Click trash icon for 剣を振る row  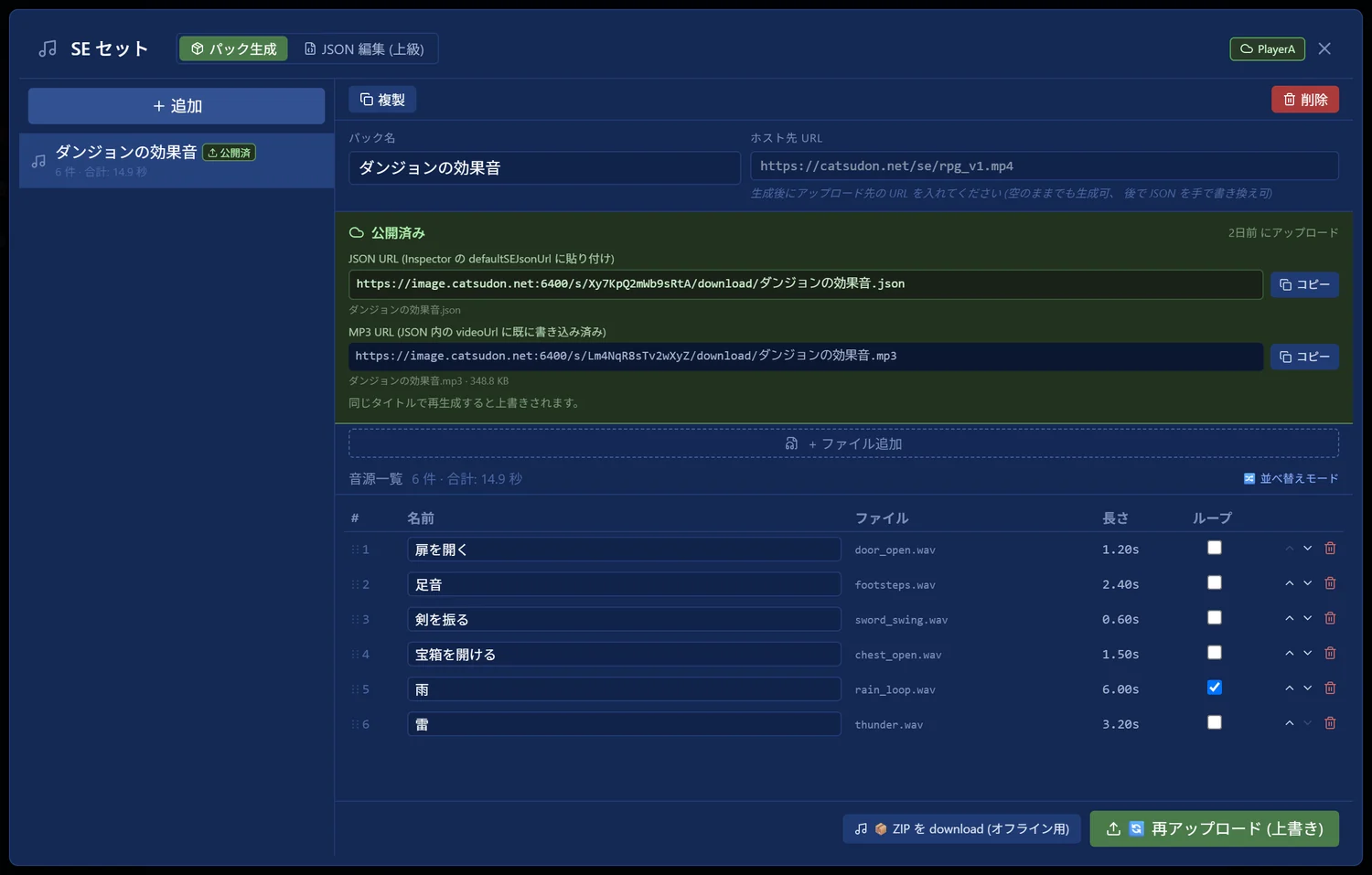pyautogui.click(x=1330, y=618)
